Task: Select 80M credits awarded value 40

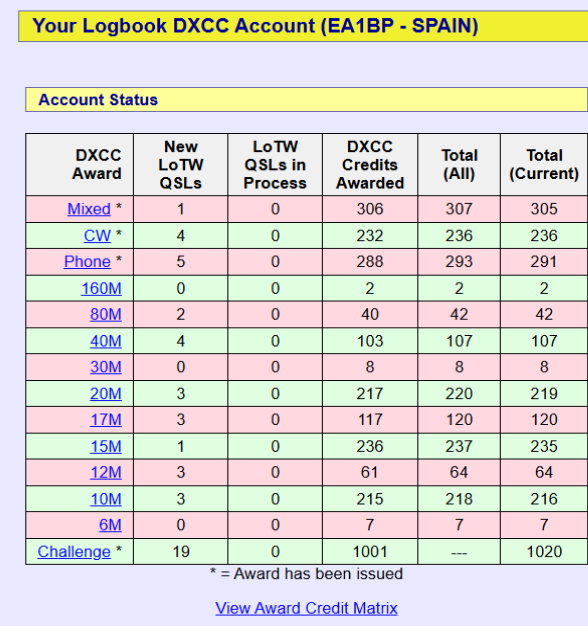Action: tap(370, 314)
